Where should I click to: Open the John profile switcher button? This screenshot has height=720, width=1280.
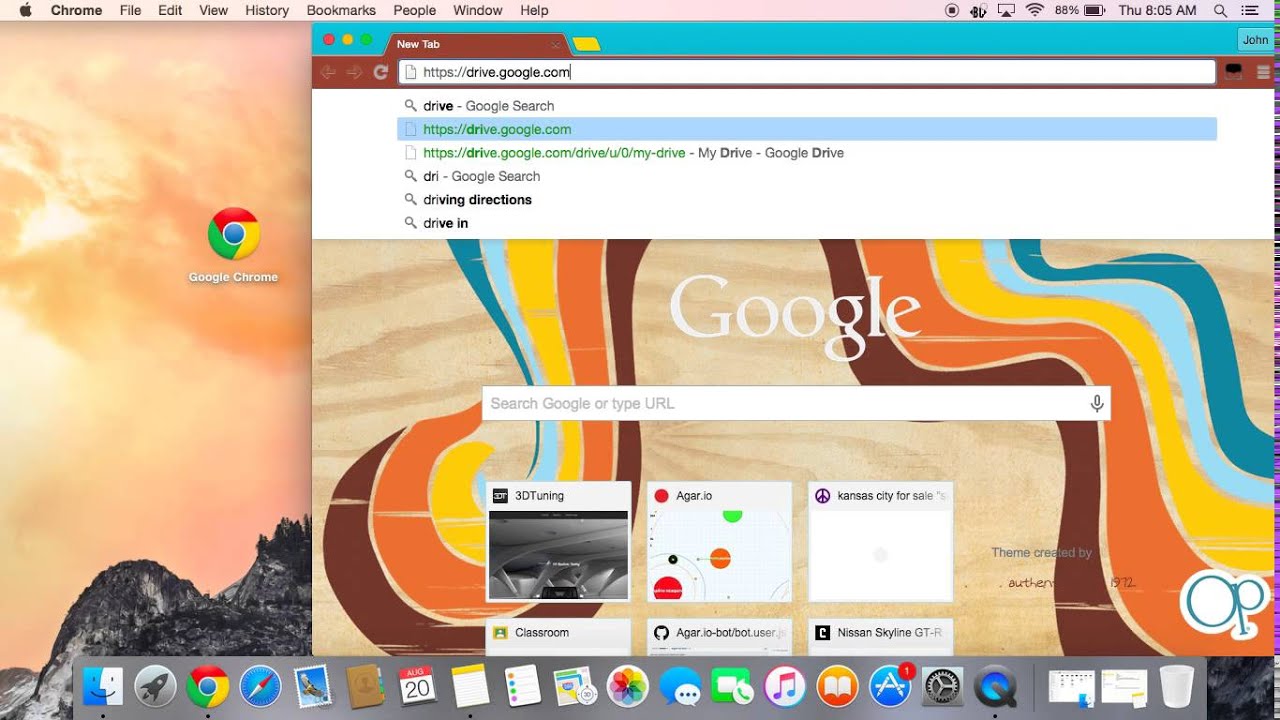(x=1255, y=40)
